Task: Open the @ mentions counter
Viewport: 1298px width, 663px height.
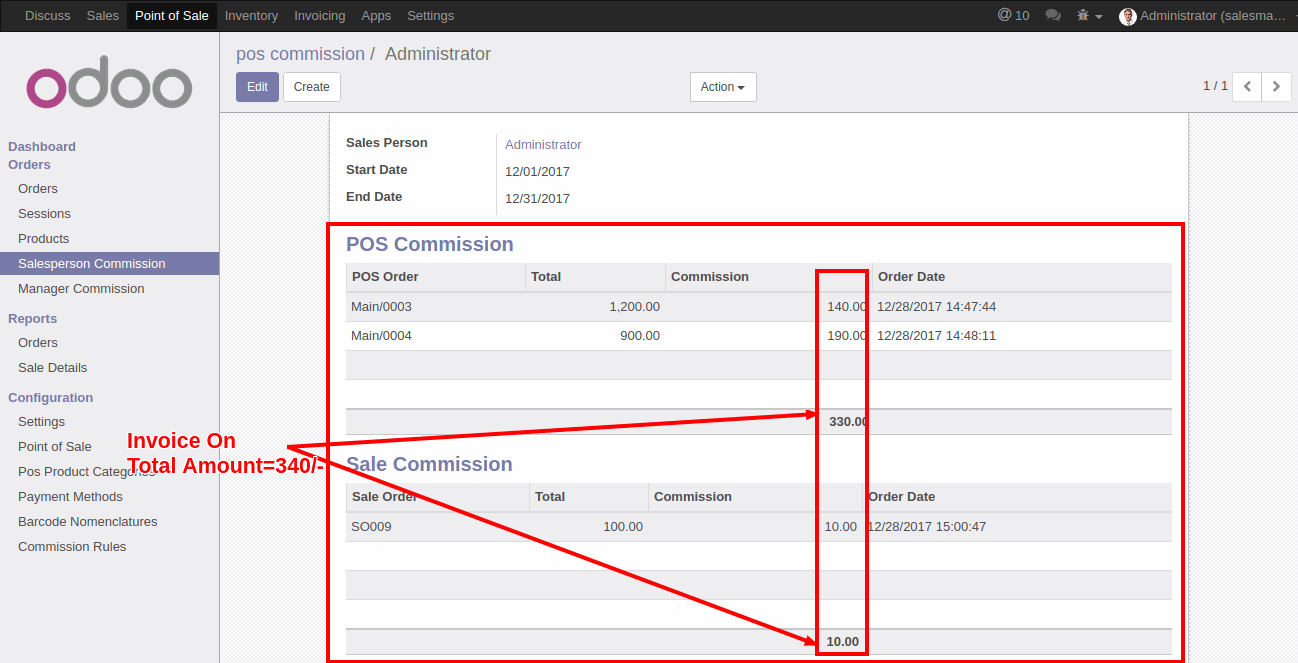Action: click(1013, 16)
